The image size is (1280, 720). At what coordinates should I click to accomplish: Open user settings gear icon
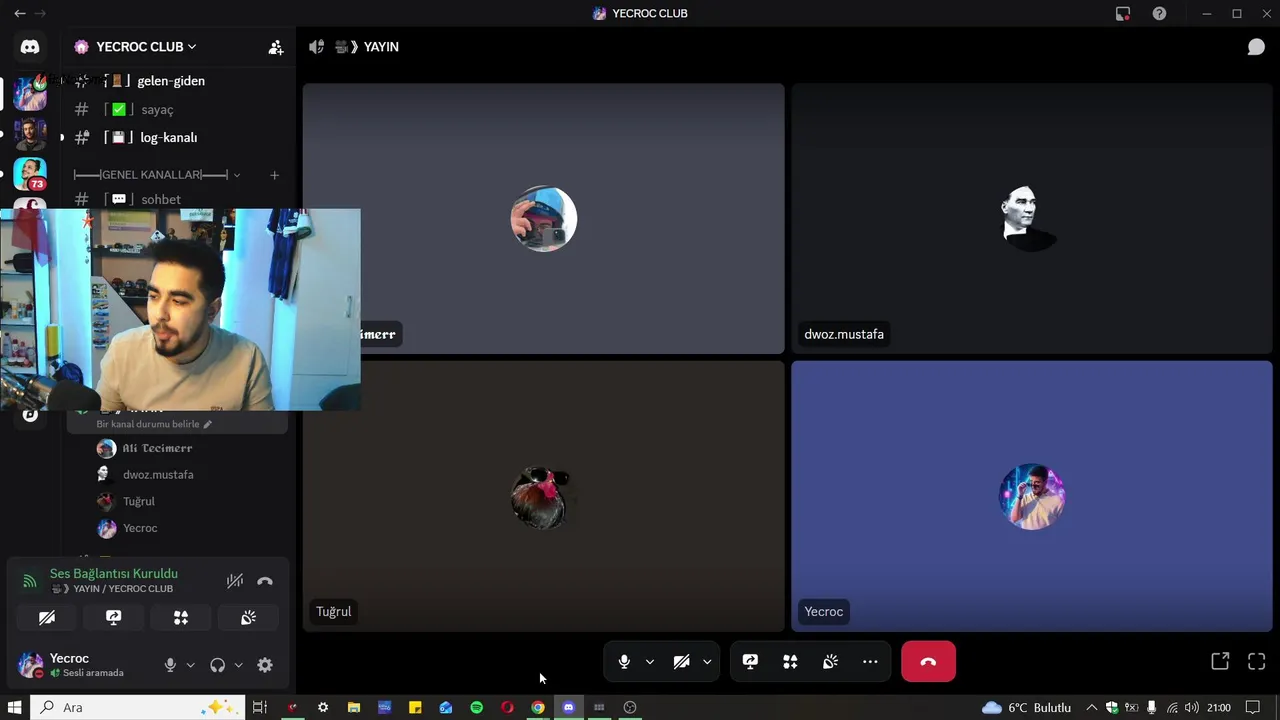(265, 665)
